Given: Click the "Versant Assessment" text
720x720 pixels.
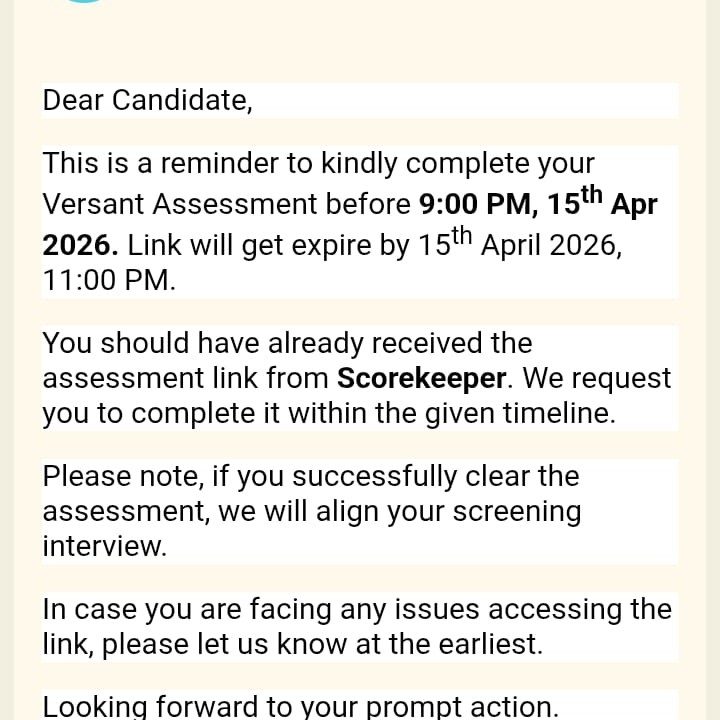Looking at the screenshot, I should point(177,204).
